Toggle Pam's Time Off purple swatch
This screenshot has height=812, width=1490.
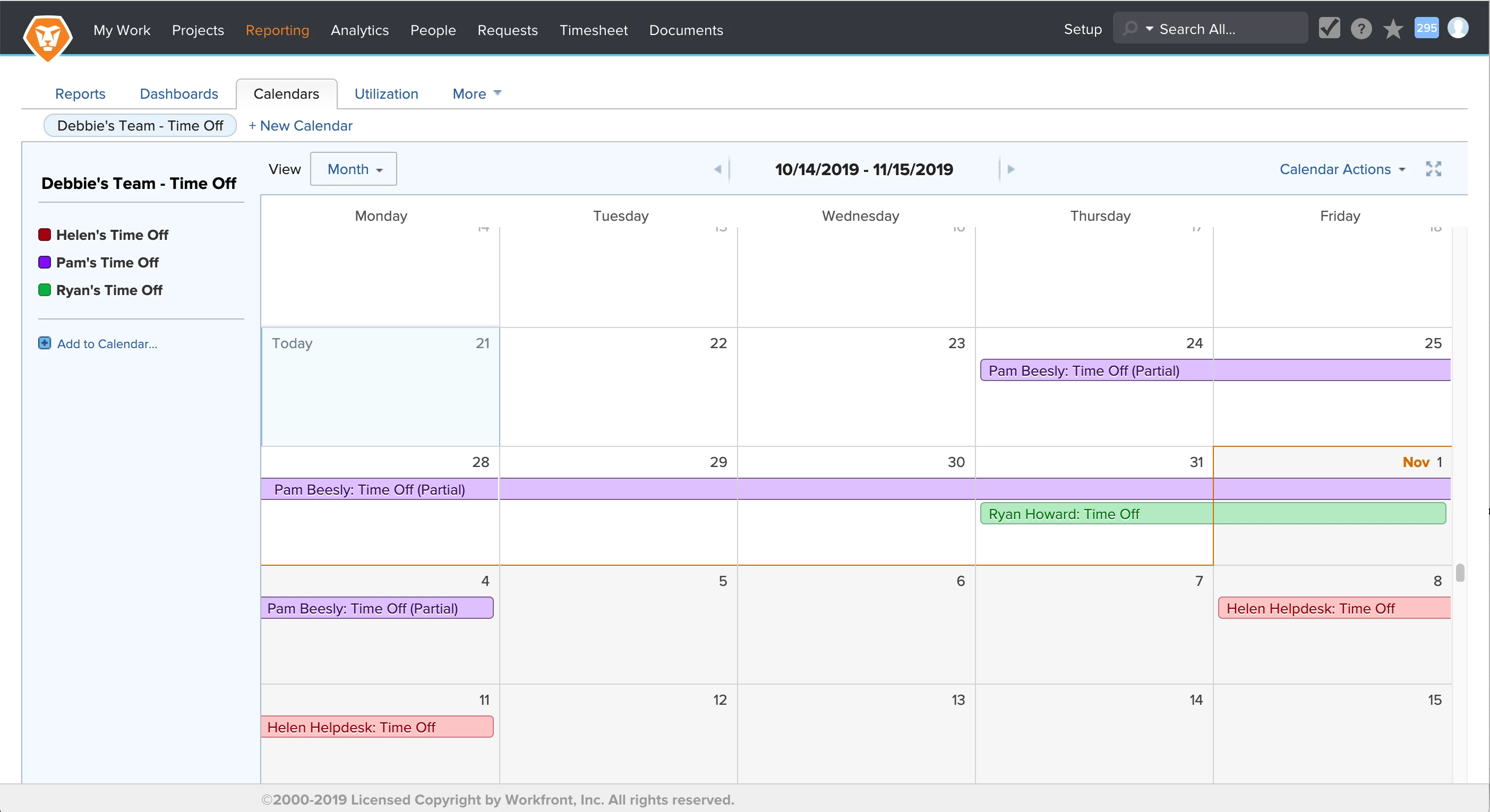point(45,262)
